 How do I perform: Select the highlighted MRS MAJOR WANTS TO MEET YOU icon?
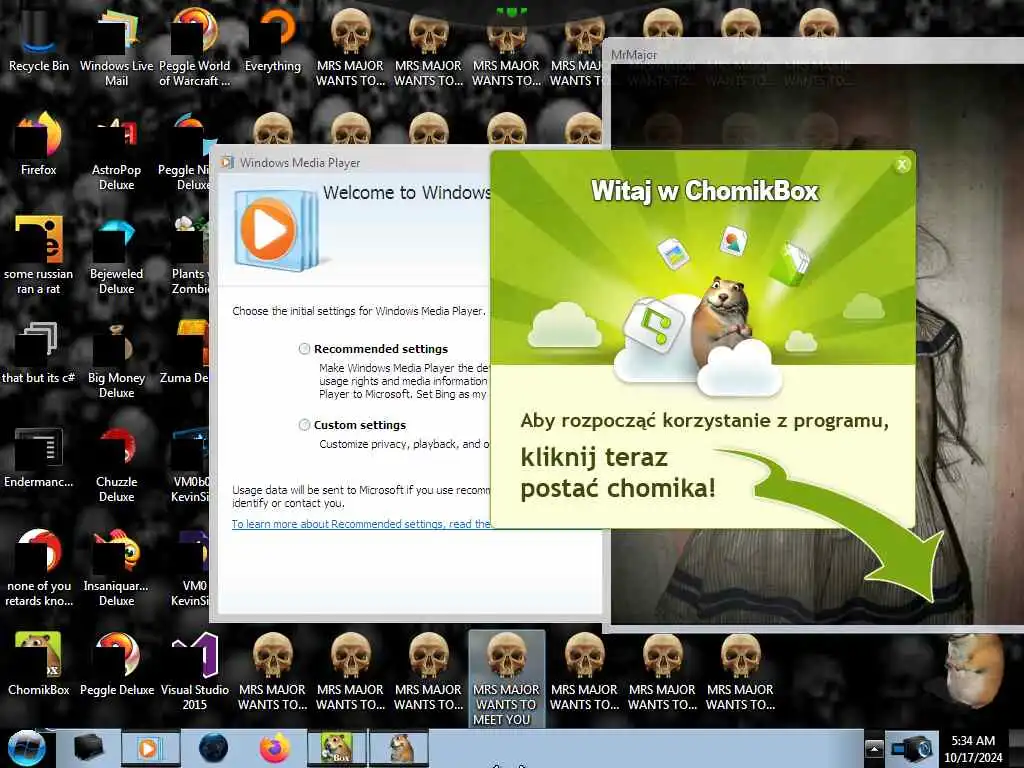pyautogui.click(x=506, y=678)
